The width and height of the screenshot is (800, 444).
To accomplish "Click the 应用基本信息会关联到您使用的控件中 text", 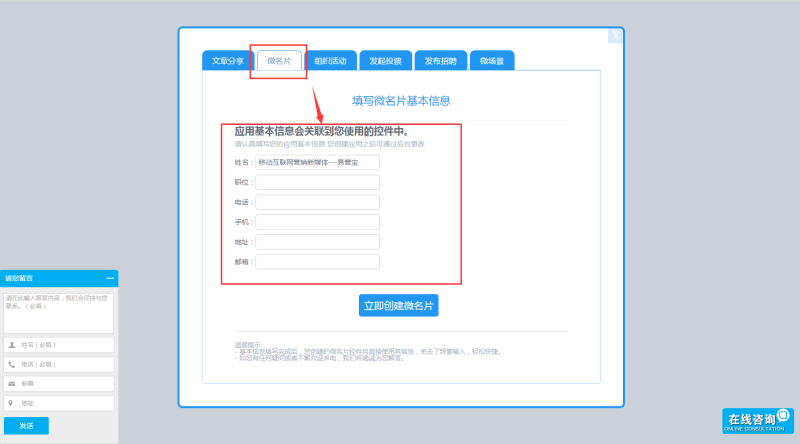I will click(x=321, y=131).
